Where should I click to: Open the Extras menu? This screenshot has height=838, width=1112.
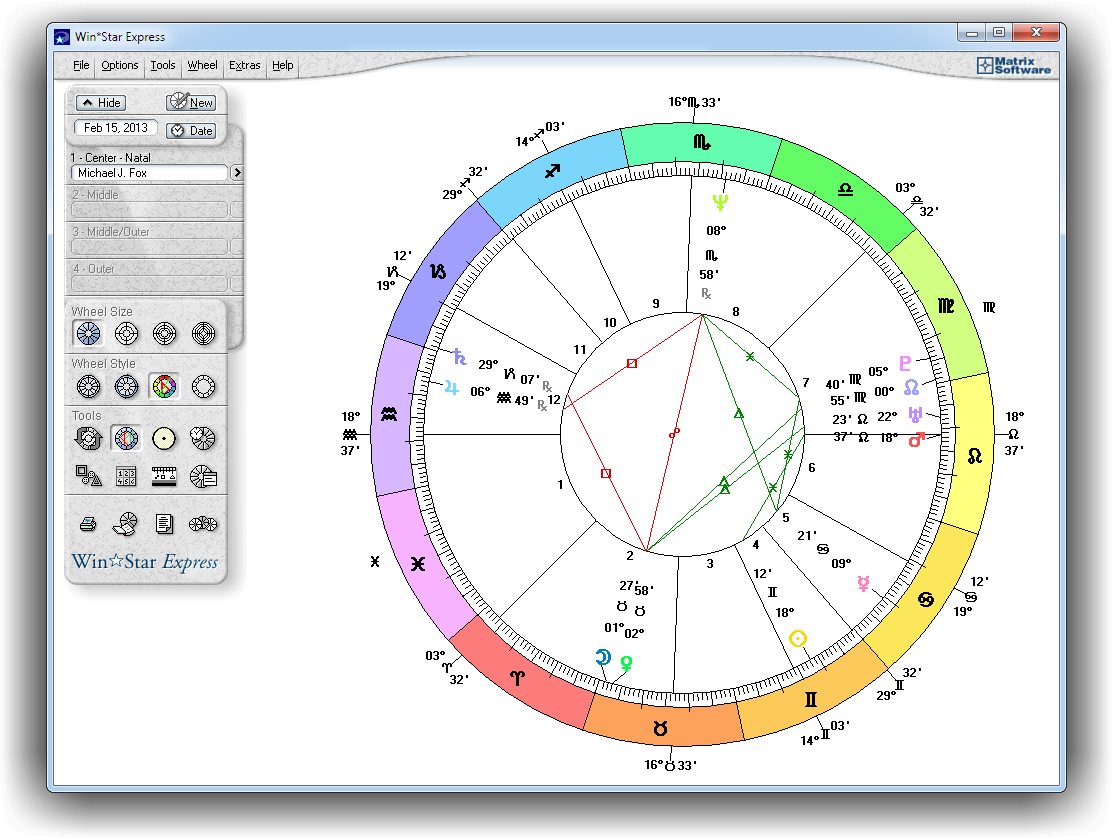[x=244, y=65]
